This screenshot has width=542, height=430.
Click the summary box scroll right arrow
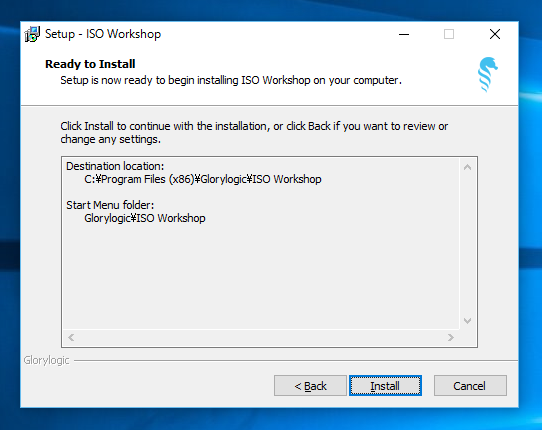click(x=450, y=337)
